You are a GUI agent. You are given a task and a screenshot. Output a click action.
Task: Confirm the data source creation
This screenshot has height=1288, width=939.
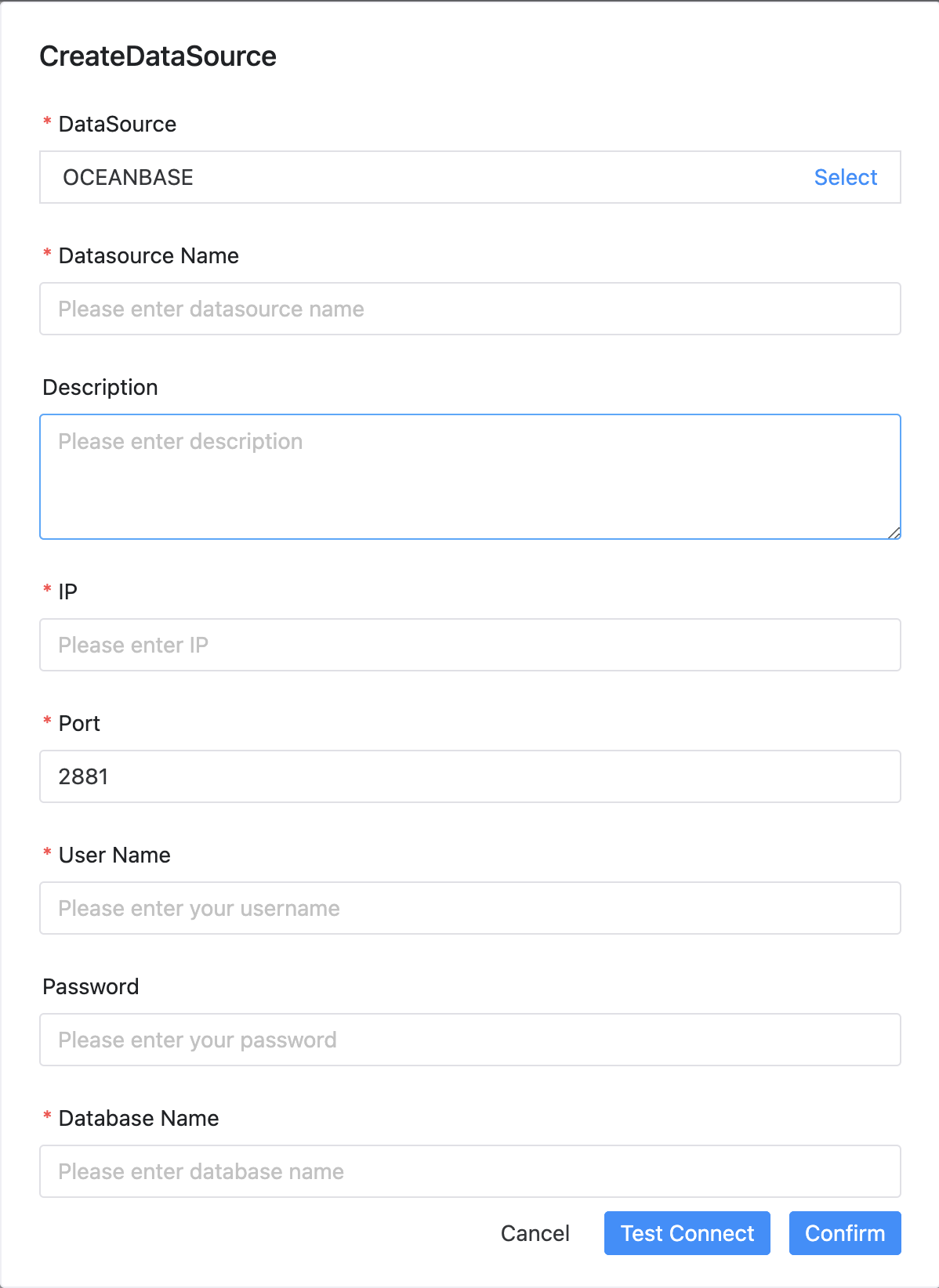pos(844,1233)
